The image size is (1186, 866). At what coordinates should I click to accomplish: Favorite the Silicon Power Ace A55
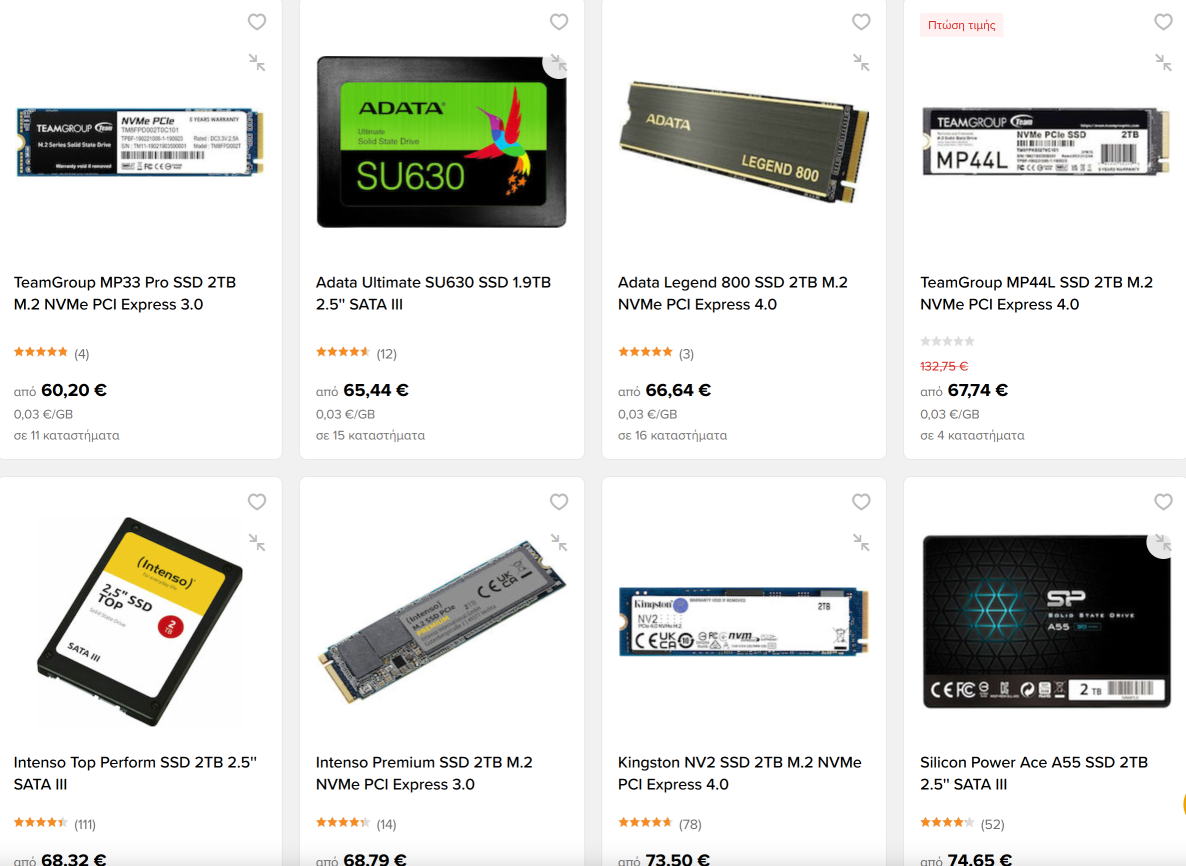1163,501
